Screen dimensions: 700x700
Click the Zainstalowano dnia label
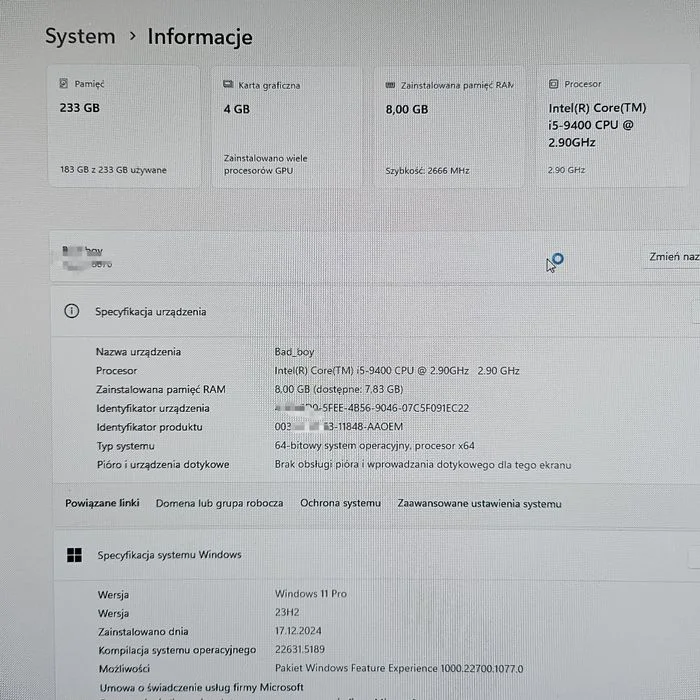[x=143, y=632]
